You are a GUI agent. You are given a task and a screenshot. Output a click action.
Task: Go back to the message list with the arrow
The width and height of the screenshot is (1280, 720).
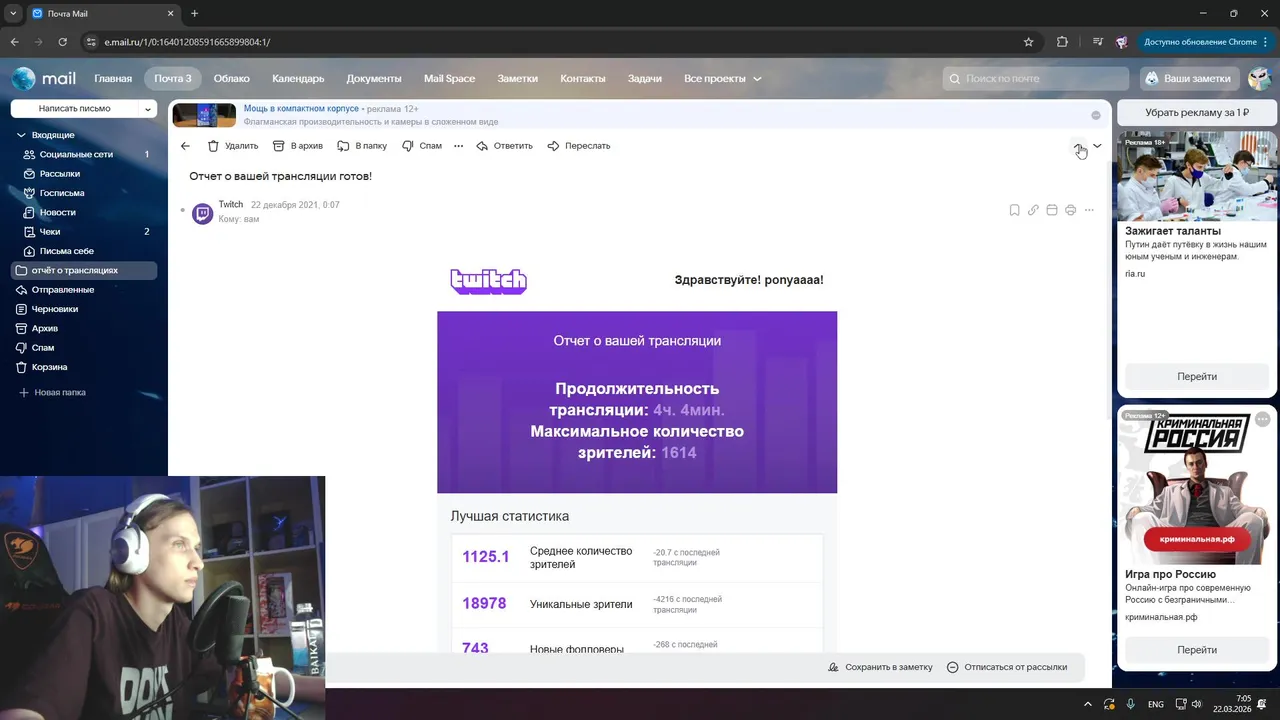[185, 146]
